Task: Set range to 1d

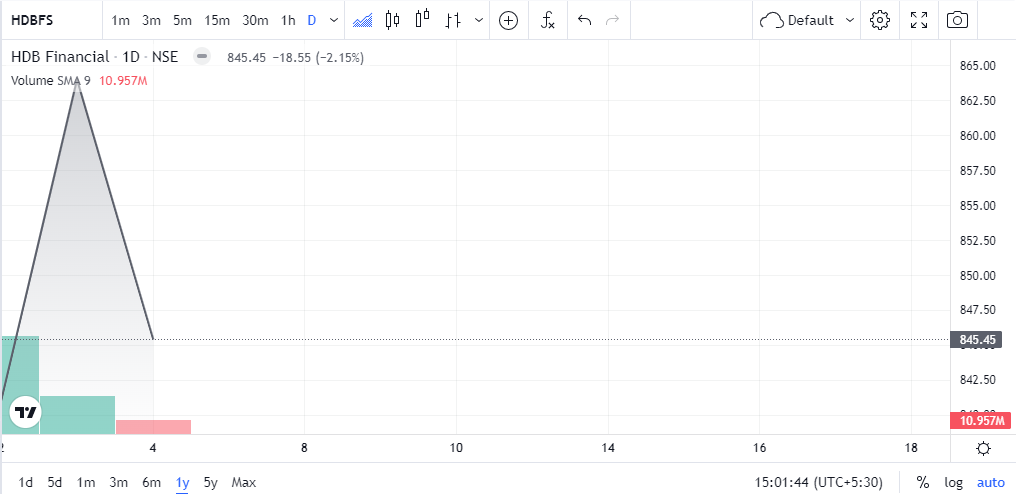Action: [x=26, y=483]
